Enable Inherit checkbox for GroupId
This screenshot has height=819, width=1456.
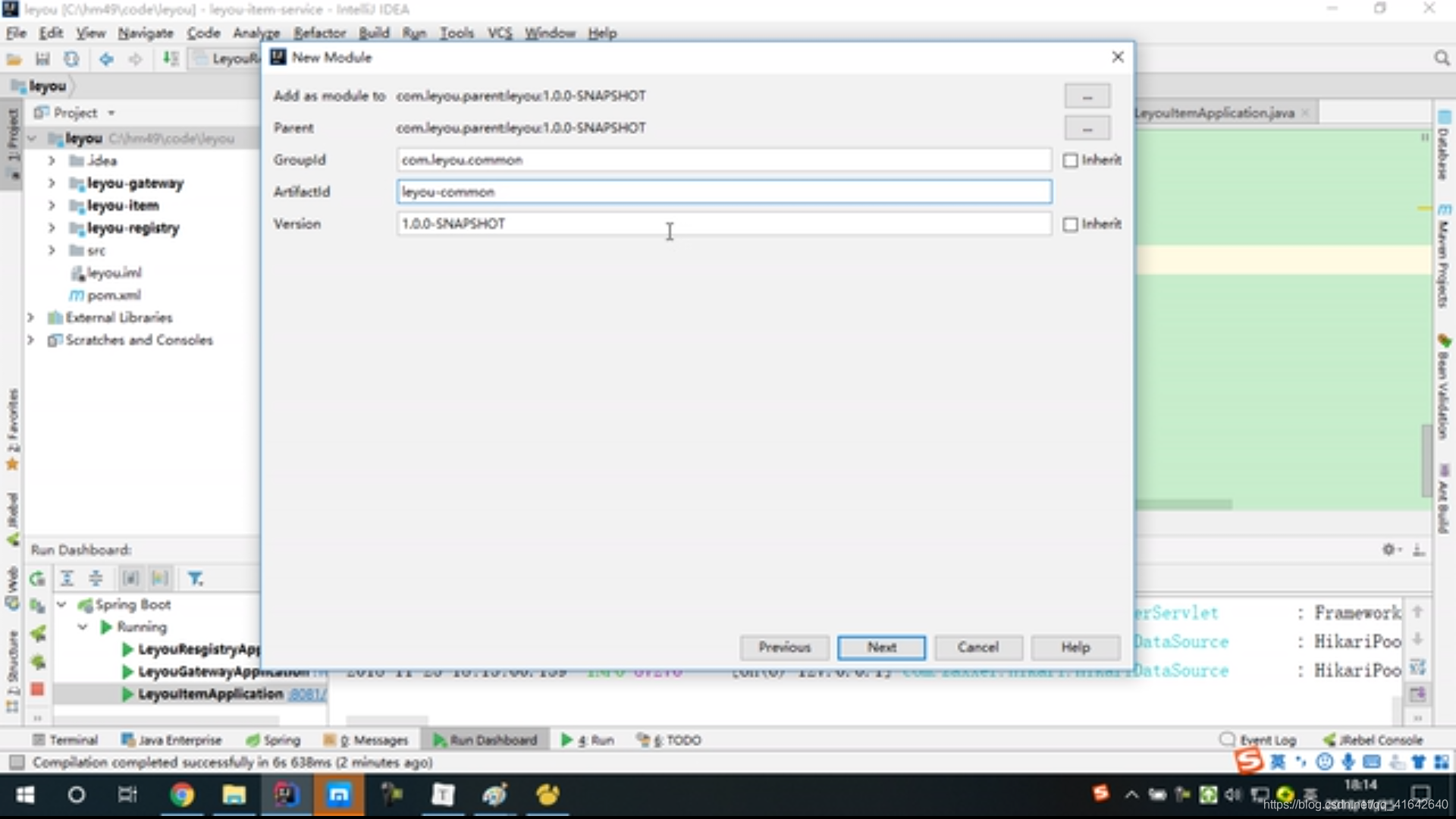tap(1070, 161)
